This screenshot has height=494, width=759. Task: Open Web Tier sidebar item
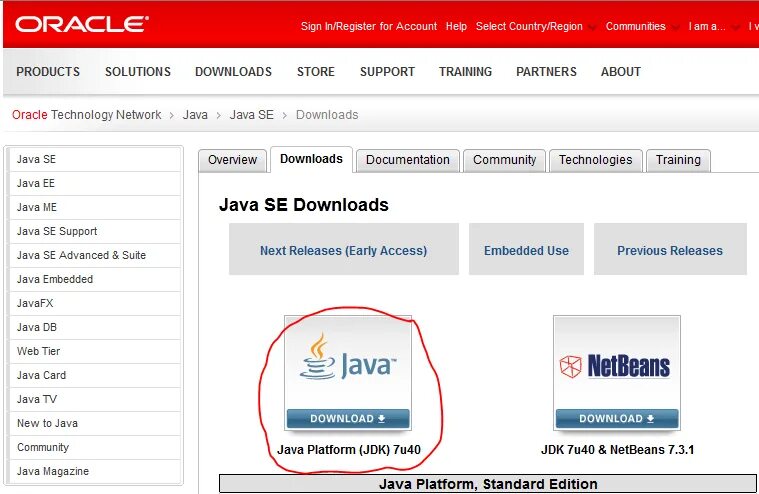click(95, 351)
